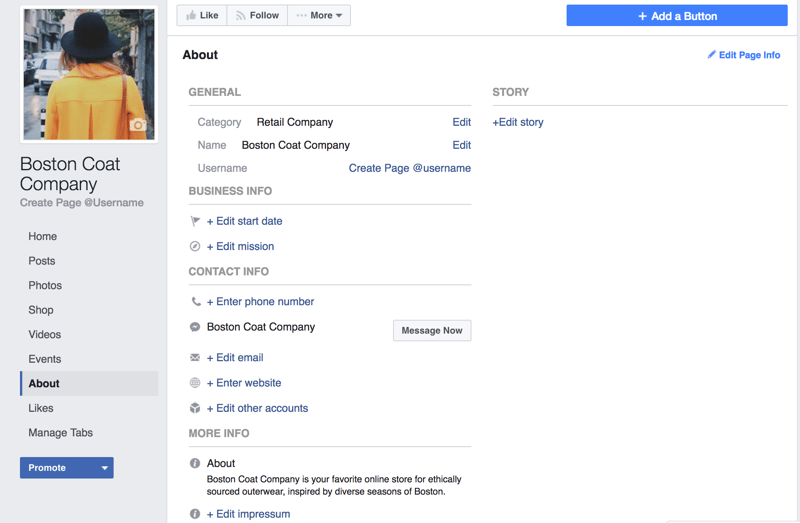Viewport: 800px width, 523px height.
Task: Click the Add a Button button
Action: [x=677, y=16]
